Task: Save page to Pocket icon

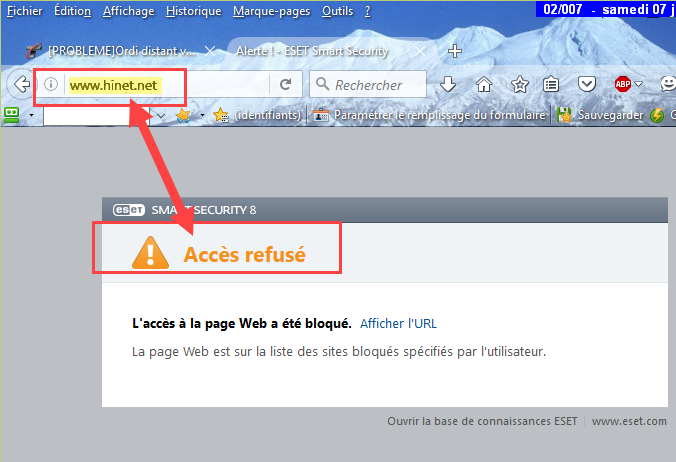Action: click(587, 84)
